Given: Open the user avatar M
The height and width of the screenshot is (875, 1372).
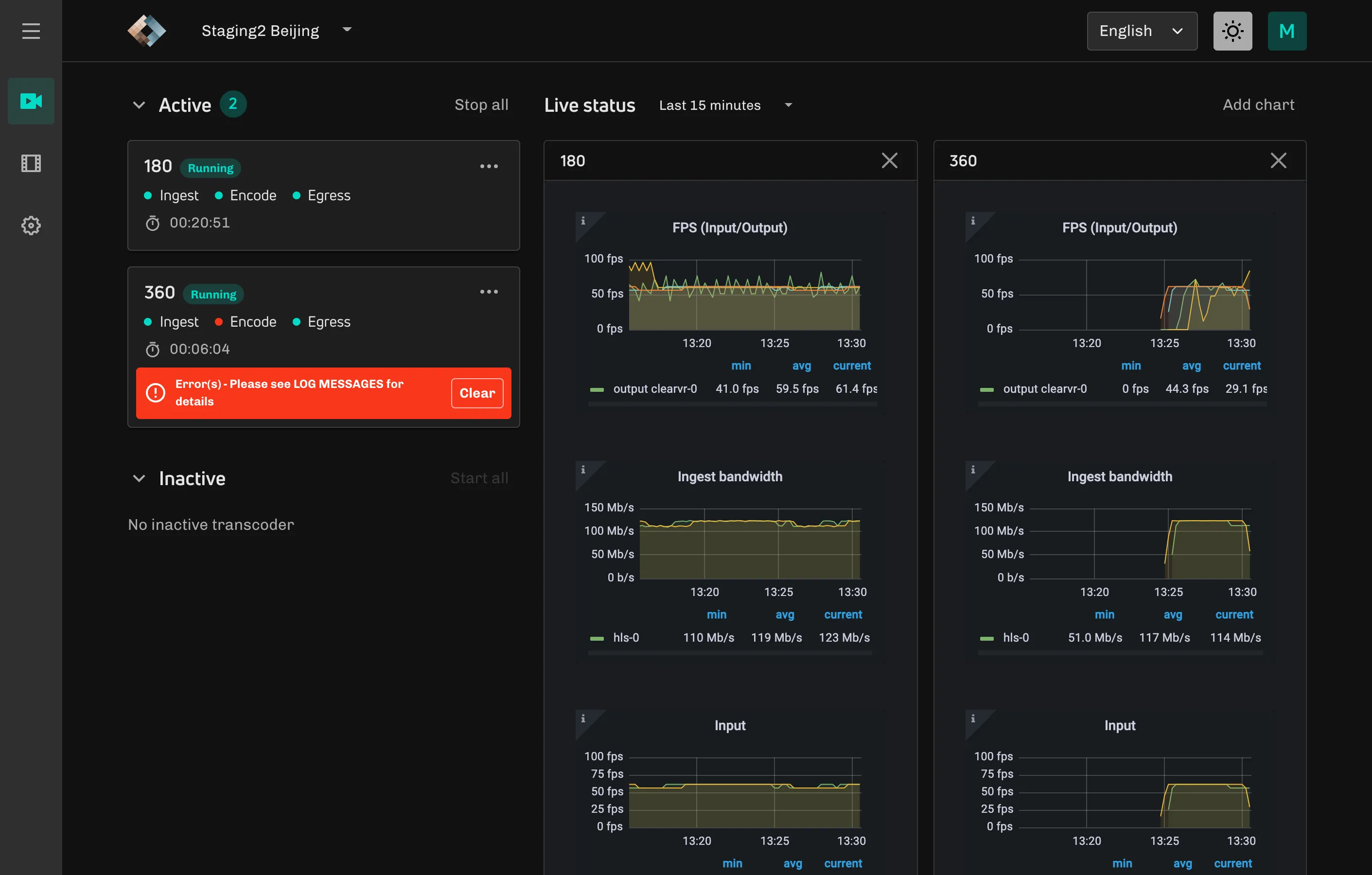Looking at the screenshot, I should (x=1286, y=31).
